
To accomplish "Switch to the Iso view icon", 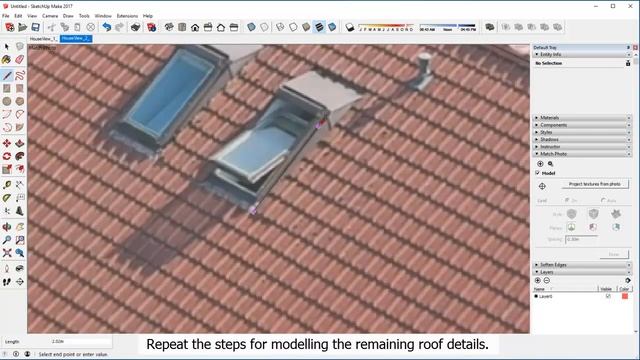I will (169, 27).
